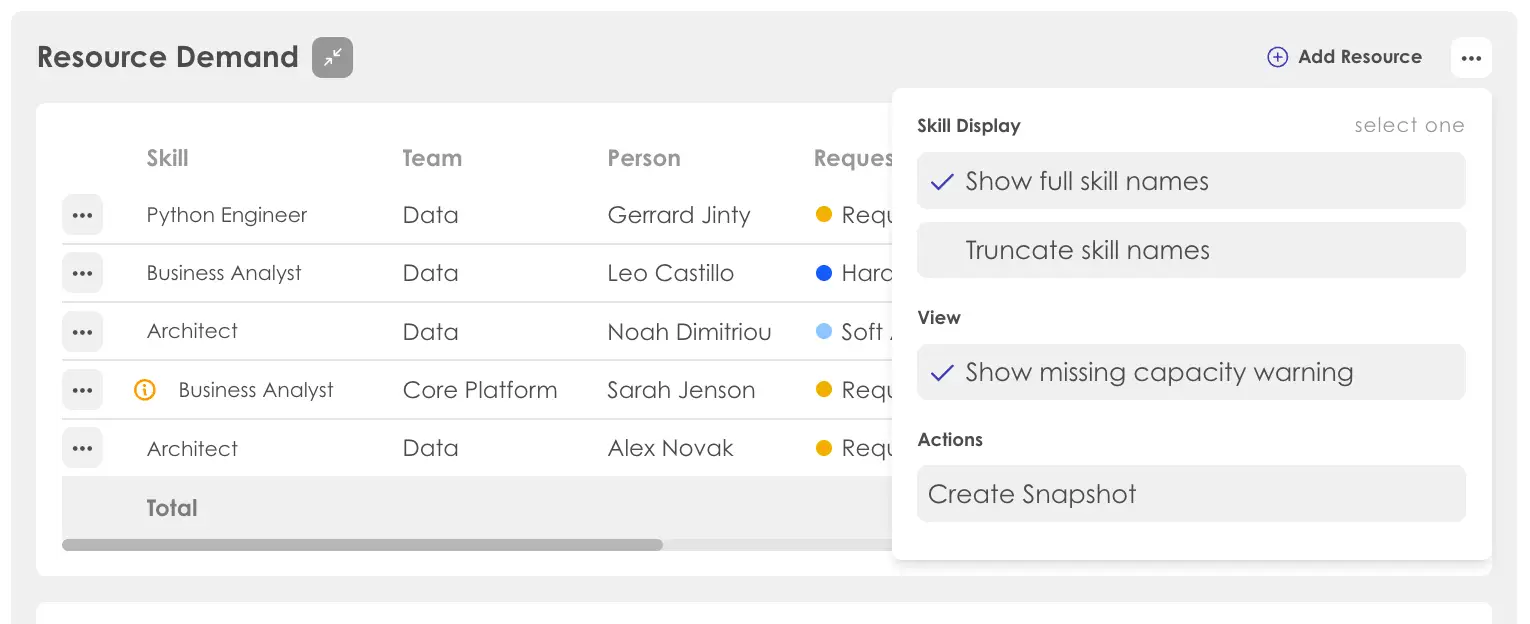This screenshot has height=624, width=1530.
Task: Click the Actions section label
Action: (950, 440)
